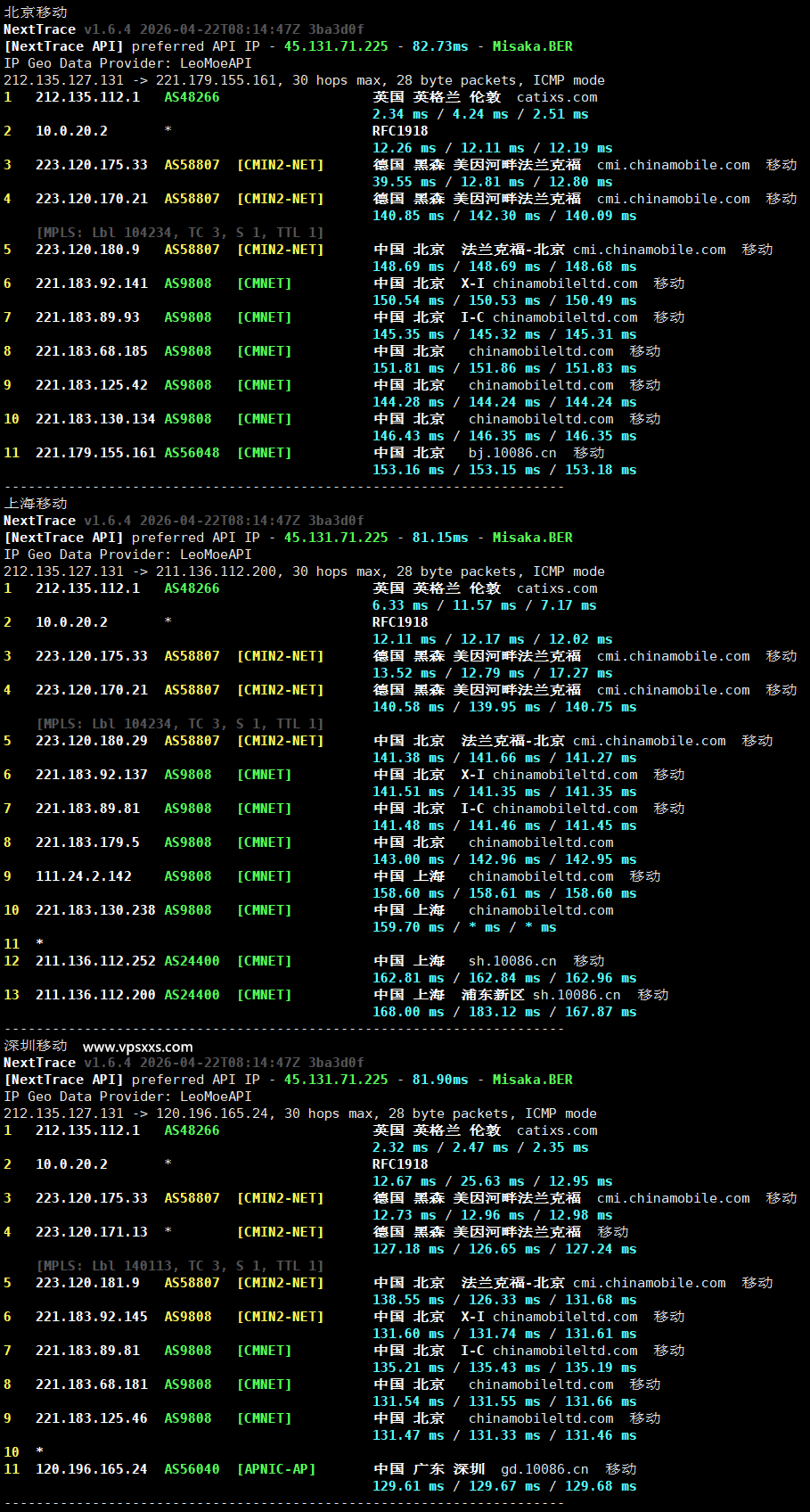Select bj.10086.cn hostname text
Image resolution: width=810 pixels, height=1512 pixels.
click(x=512, y=453)
